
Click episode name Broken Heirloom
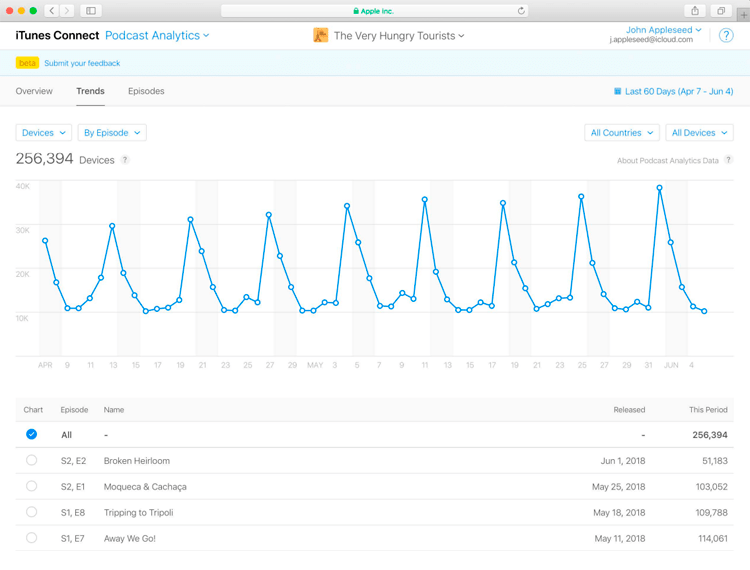coord(137,460)
